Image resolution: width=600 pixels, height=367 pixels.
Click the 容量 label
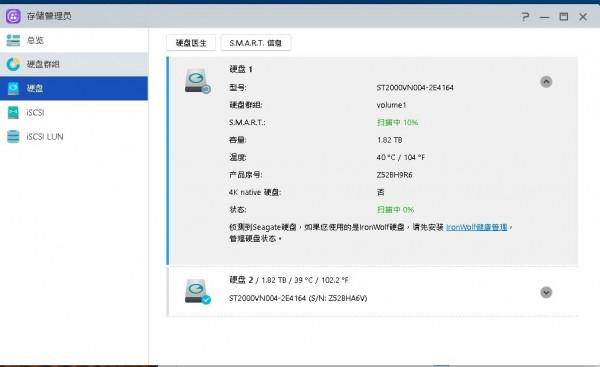point(238,140)
